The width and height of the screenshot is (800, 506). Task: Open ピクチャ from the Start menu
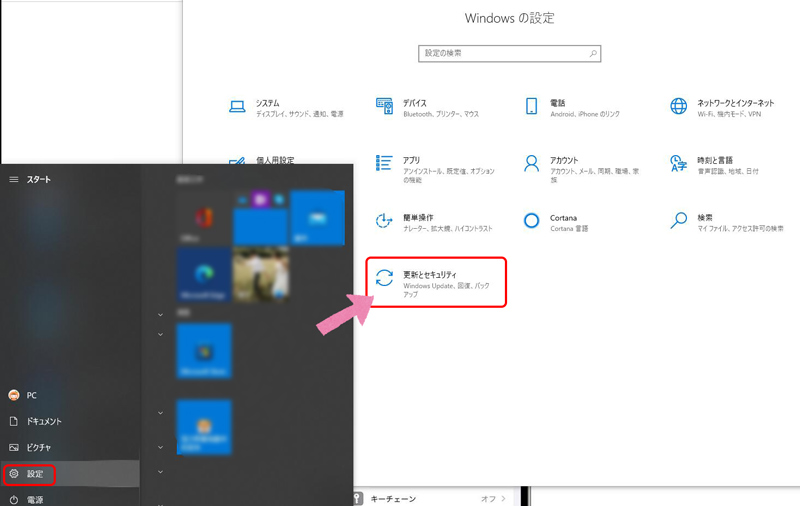point(30,447)
